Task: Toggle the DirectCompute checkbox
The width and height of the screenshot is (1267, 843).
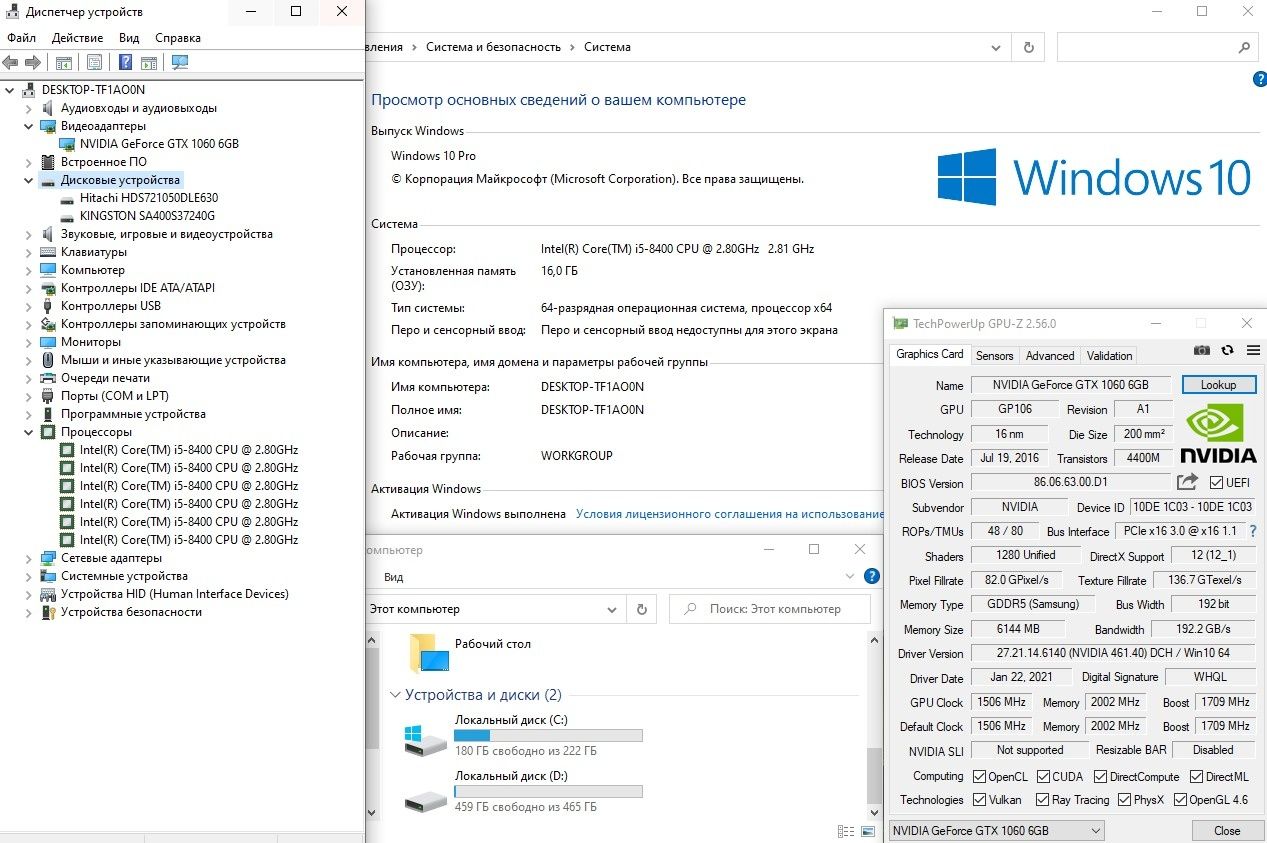Action: coord(1100,777)
